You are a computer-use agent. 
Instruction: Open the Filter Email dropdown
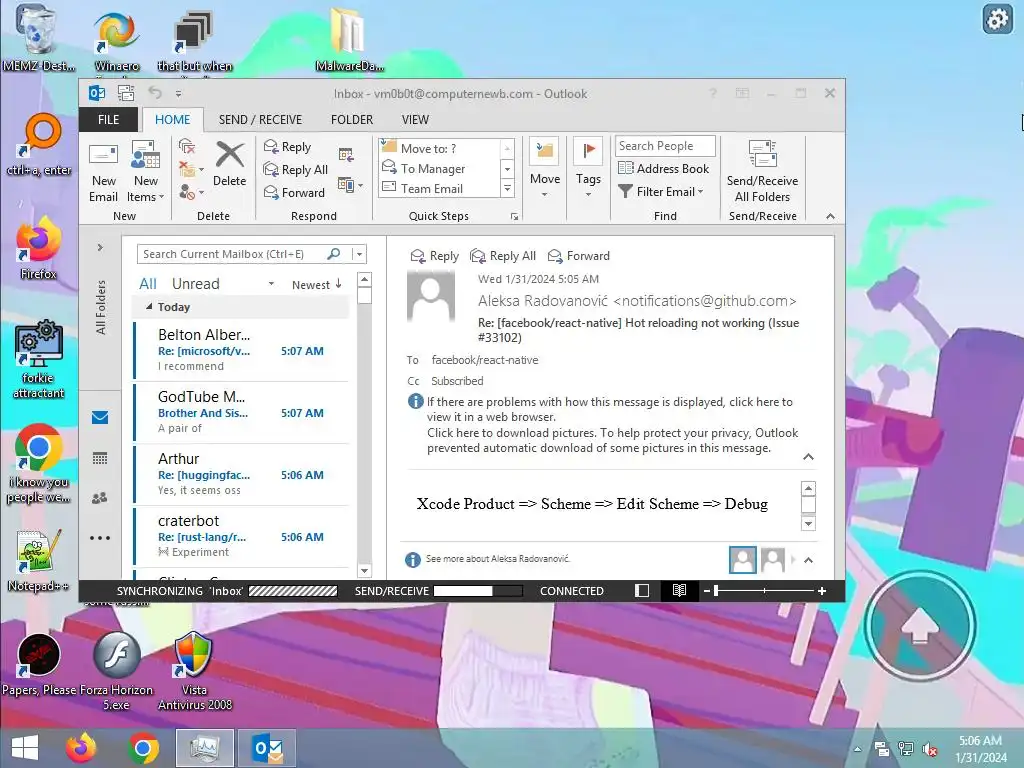point(661,191)
